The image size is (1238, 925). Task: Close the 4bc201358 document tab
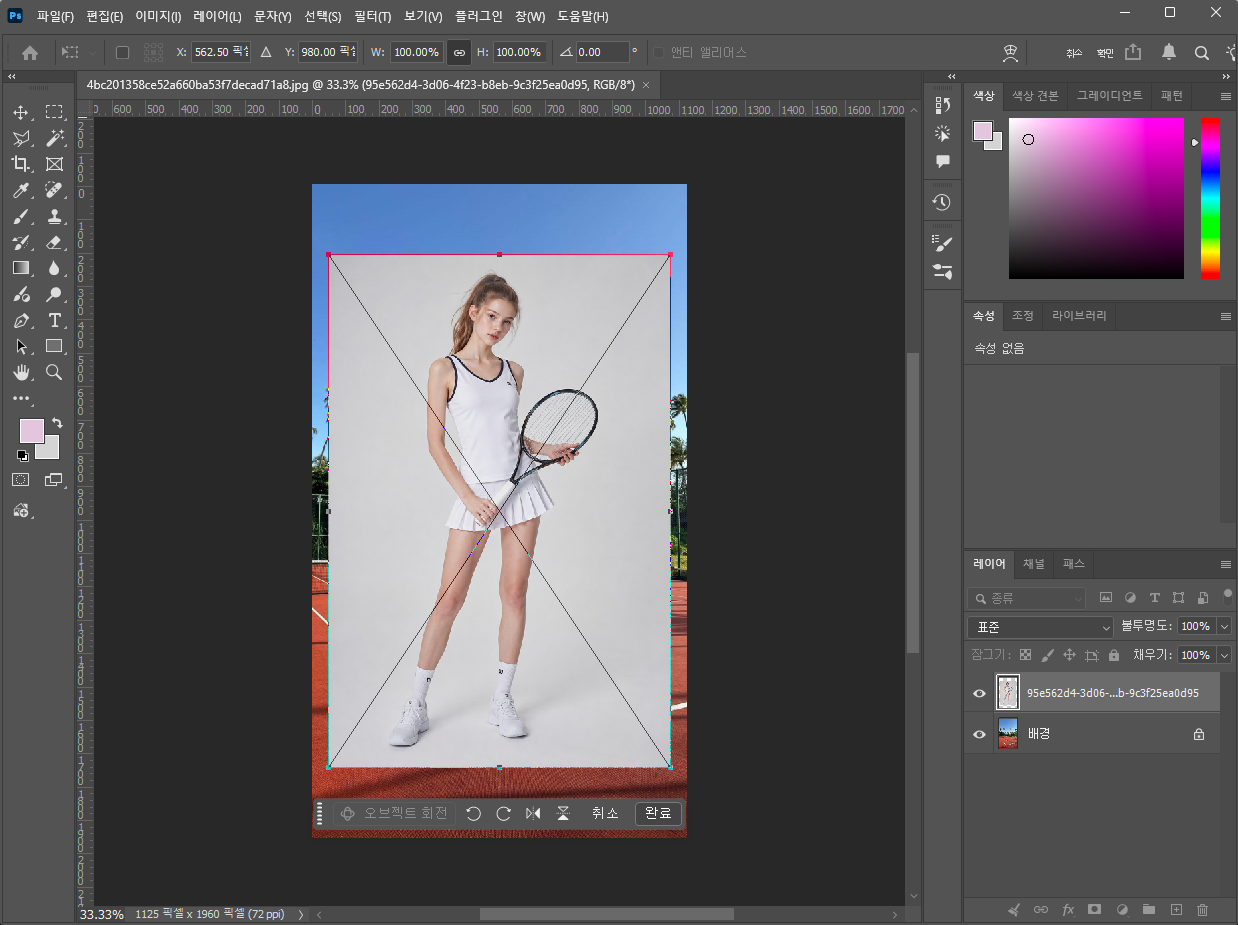coord(646,85)
